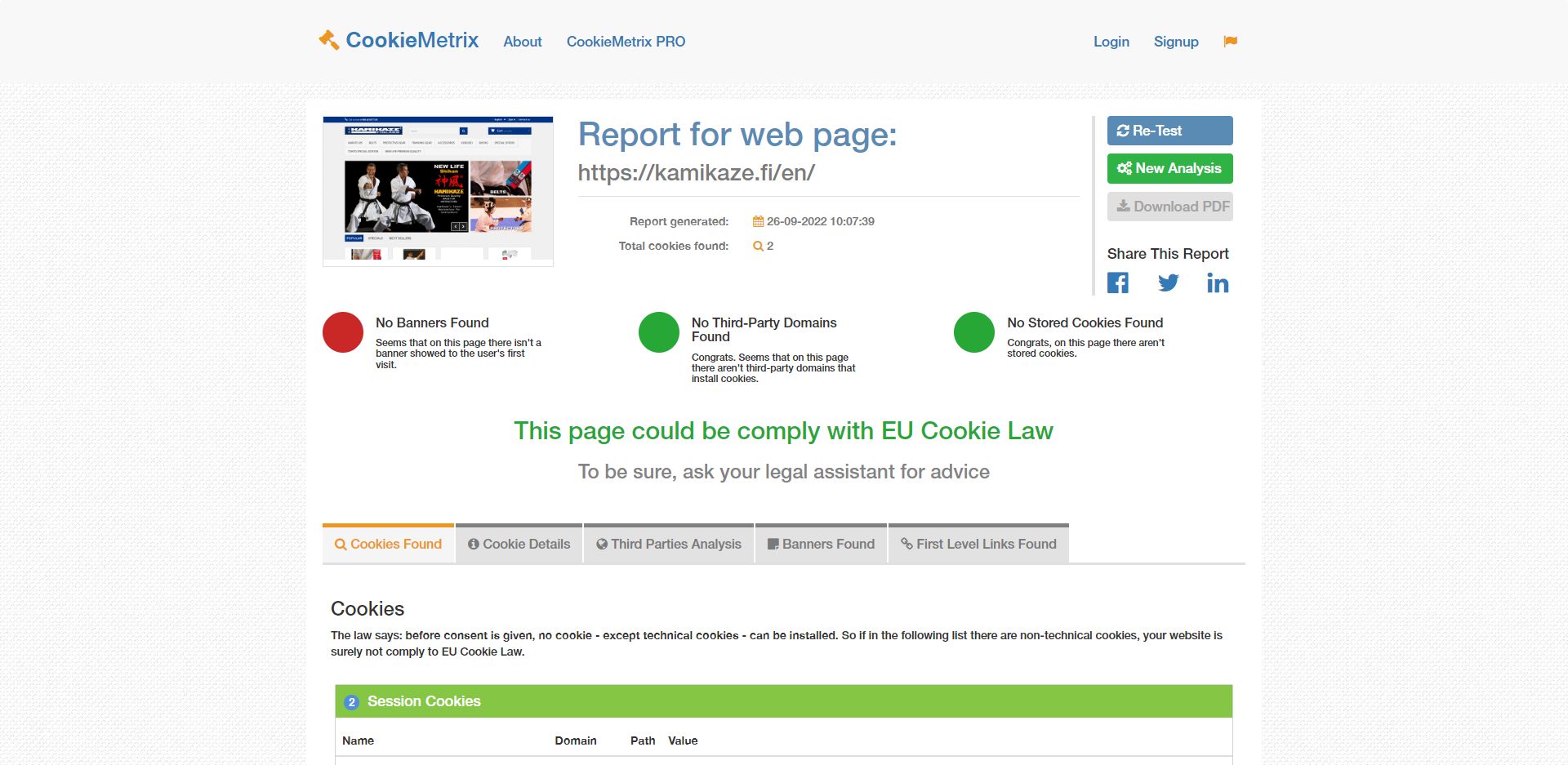Click the Name column header

pyautogui.click(x=358, y=741)
